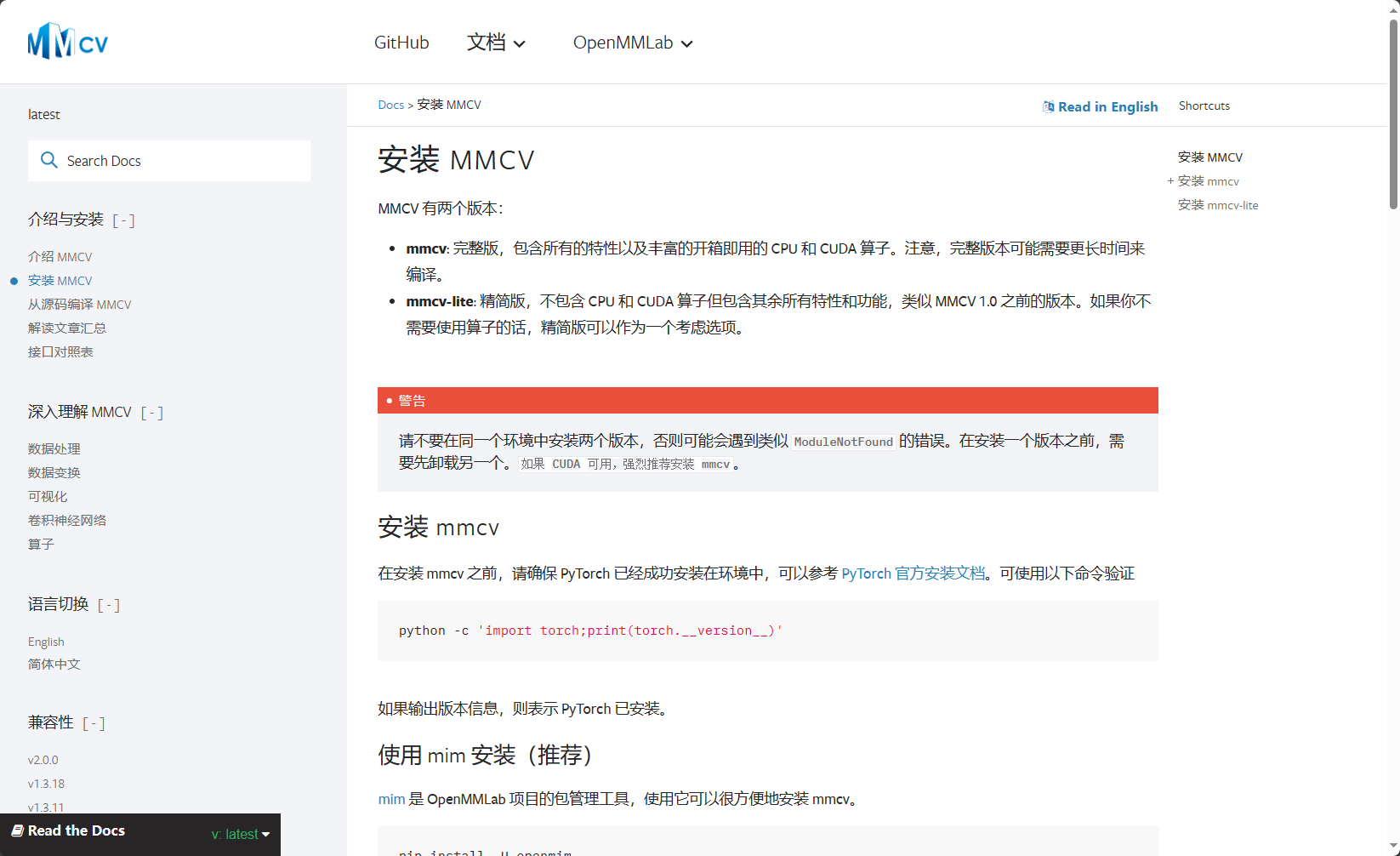
Task: Switch language to English
Action: [x=45, y=641]
